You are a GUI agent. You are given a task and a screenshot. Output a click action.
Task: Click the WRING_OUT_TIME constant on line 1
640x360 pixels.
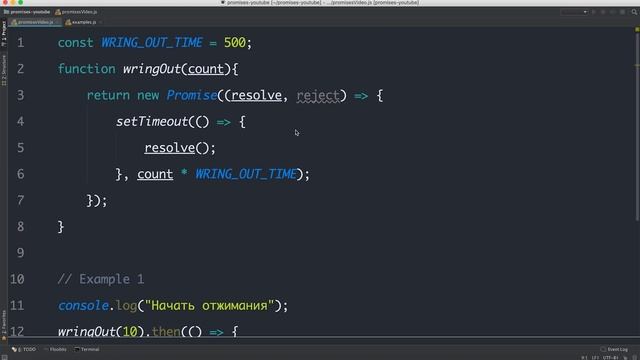pos(152,42)
